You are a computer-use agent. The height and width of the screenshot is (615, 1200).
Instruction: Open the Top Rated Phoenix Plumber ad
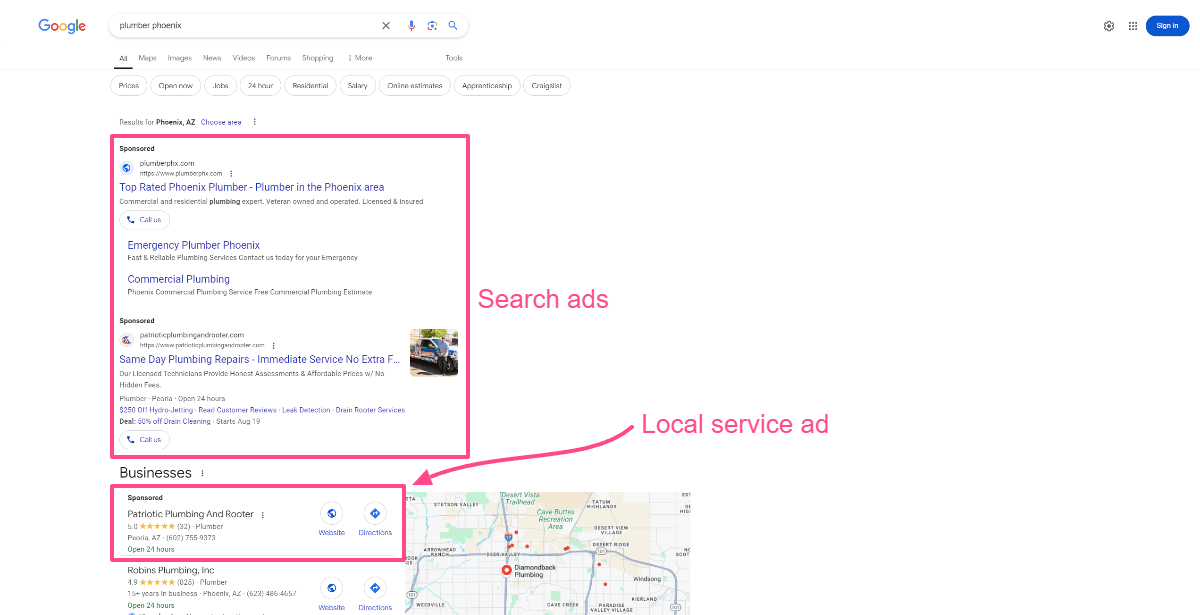pyautogui.click(x=252, y=187)
